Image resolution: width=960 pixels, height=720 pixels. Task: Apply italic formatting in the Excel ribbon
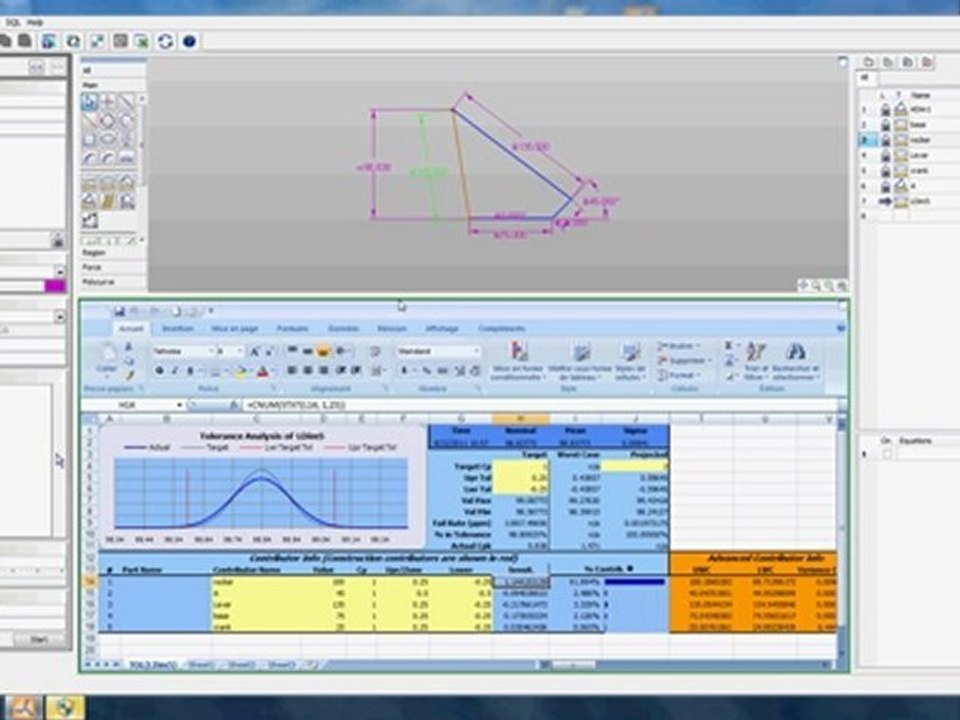pyautogui.click(x=174, y=370)
